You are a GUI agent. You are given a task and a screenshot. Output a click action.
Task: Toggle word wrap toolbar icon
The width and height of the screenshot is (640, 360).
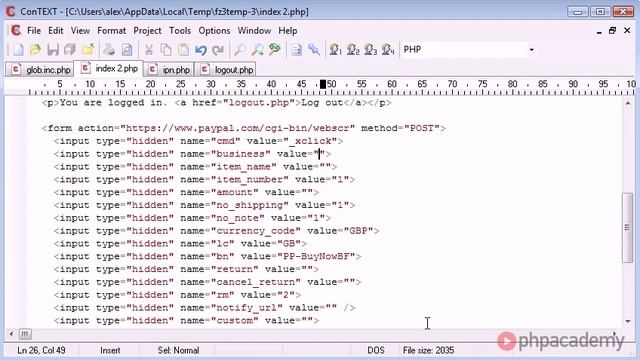[296, 50]
